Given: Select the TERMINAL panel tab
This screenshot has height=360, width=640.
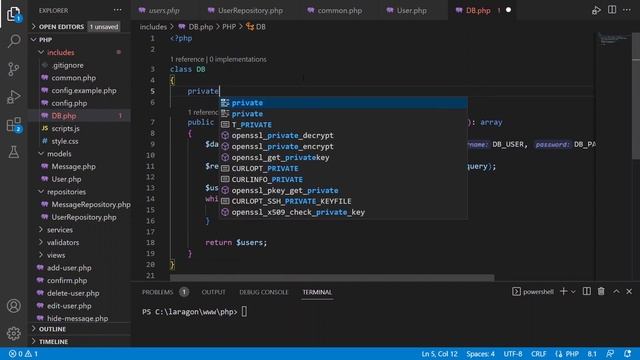Looking at the screenshot, I should click(x=317, y=292).
